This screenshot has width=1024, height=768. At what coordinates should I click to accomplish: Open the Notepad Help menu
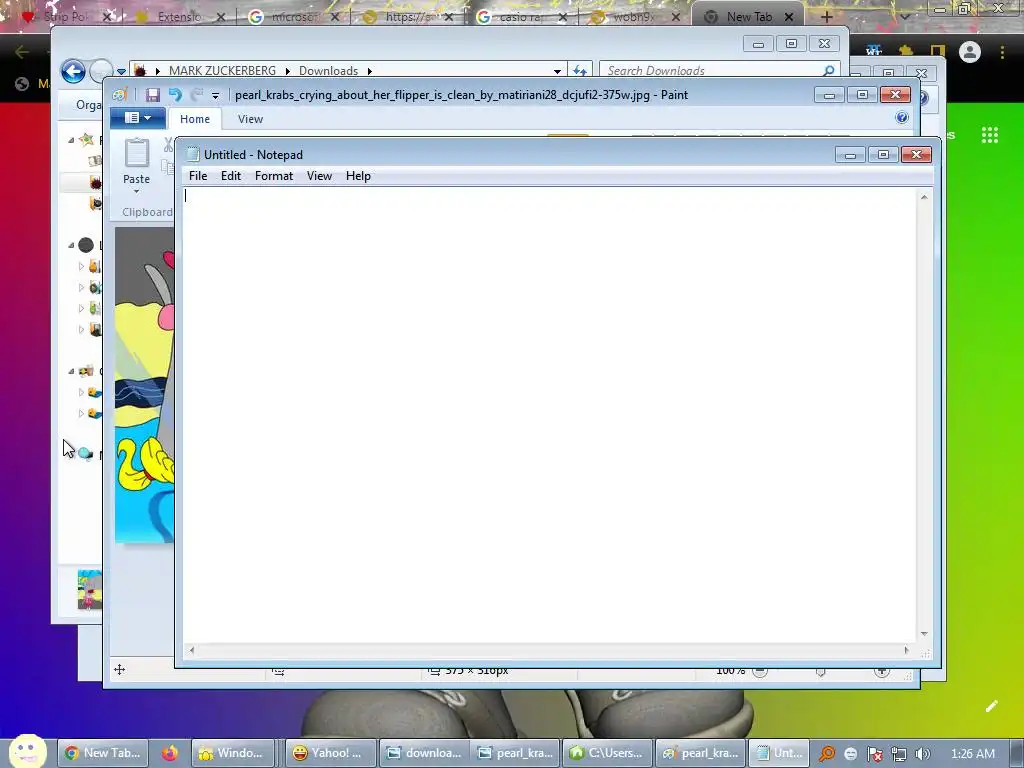click(358, 176)
